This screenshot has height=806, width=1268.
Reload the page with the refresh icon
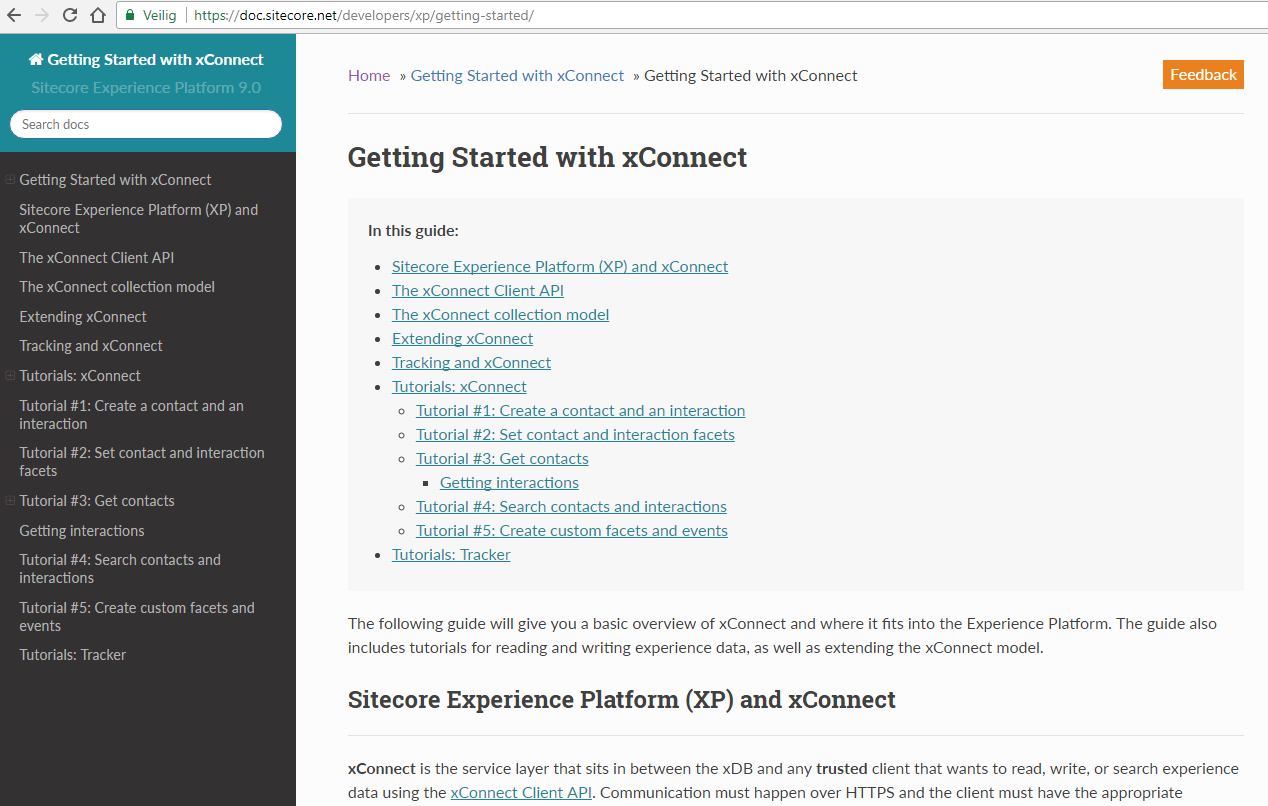[70, 15]
